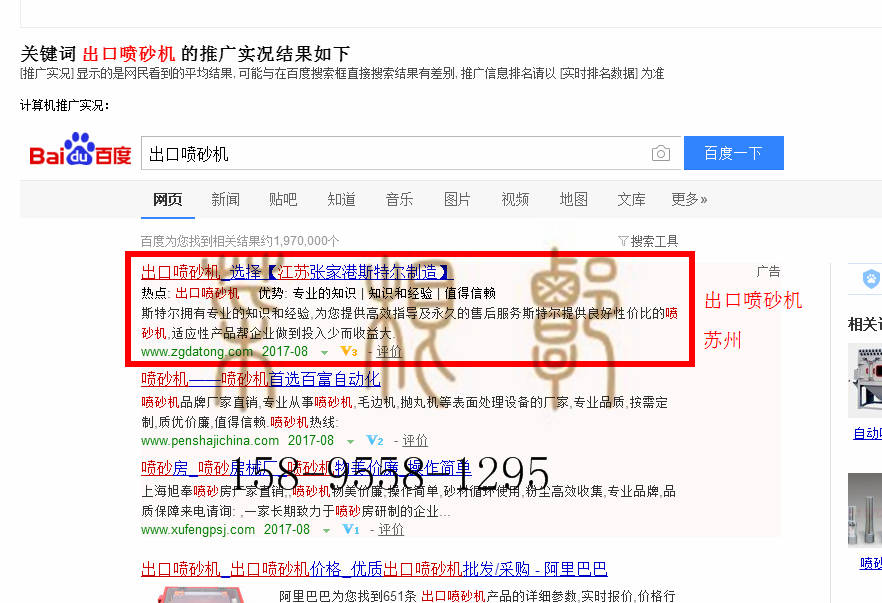Expand dropdown arrow next to www.zgdatong.com
The height and width of the screenshot is (603, 882).
pos(325,353)
